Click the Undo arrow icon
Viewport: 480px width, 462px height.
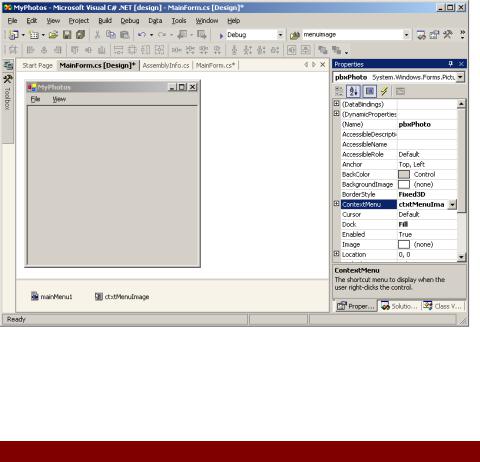coord(142,35)
